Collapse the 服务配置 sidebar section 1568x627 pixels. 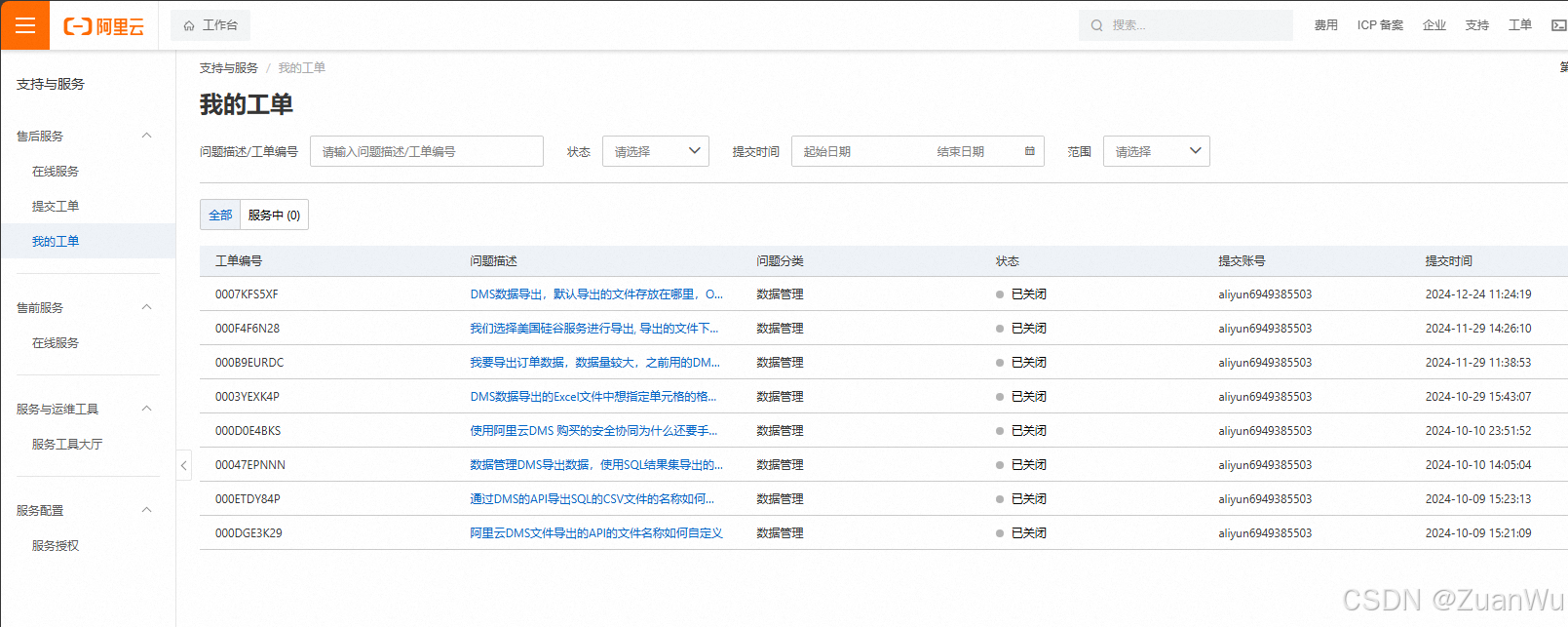point(146,510)
